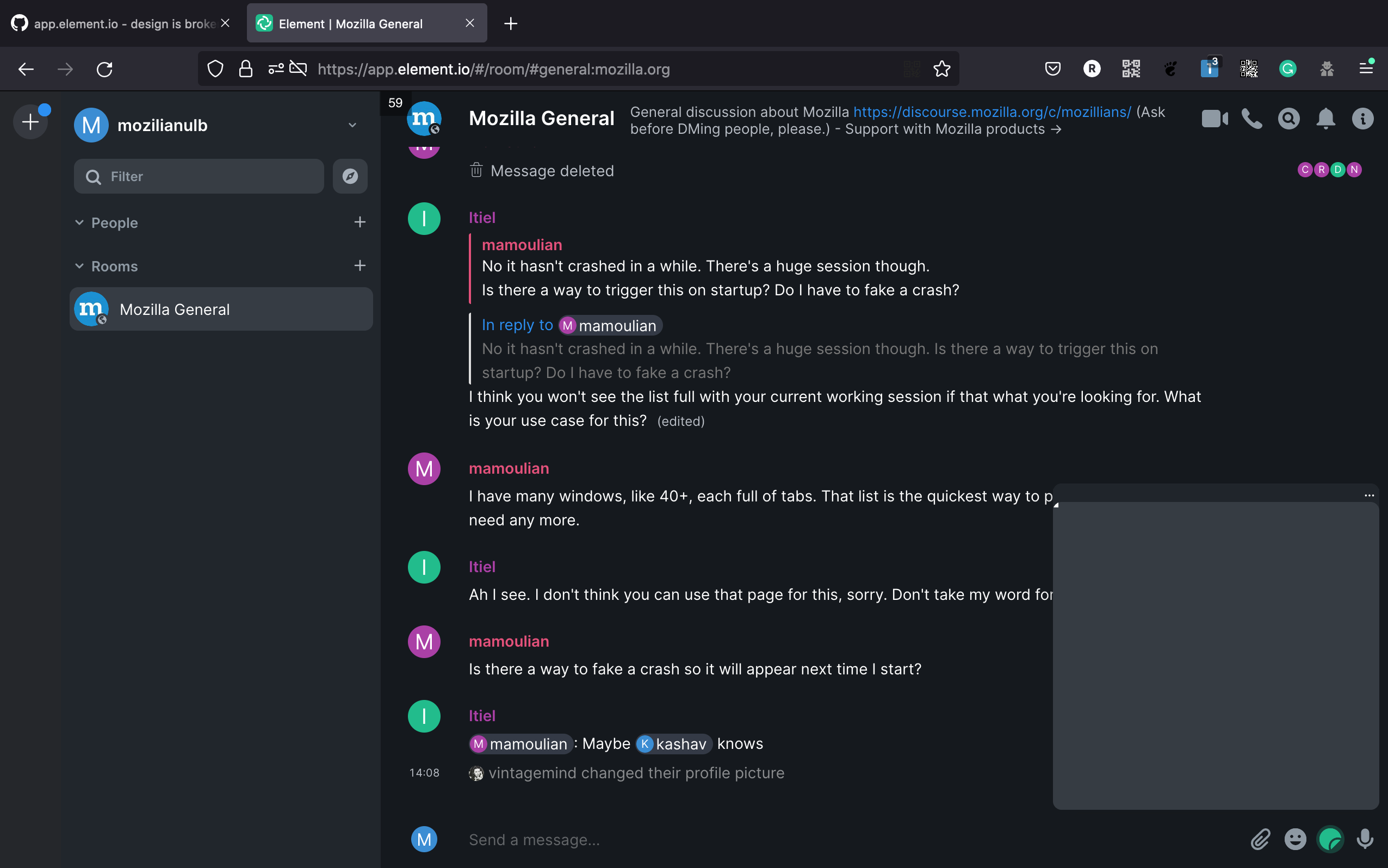The height and width of the screenshot is (868, 1388).
Task: Record a voice message with microphone
Action: (1365, 839)
